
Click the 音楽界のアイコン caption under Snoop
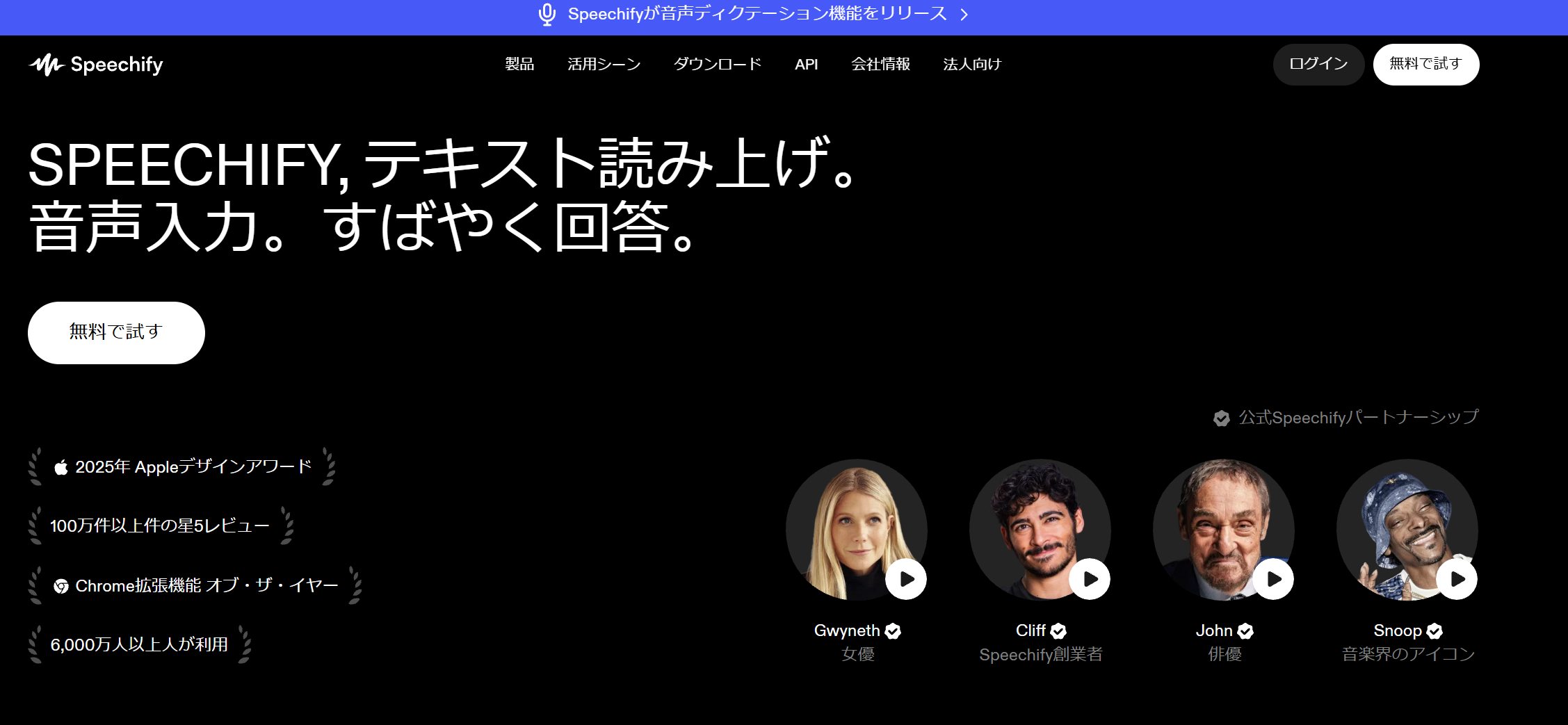point(1408,654)
